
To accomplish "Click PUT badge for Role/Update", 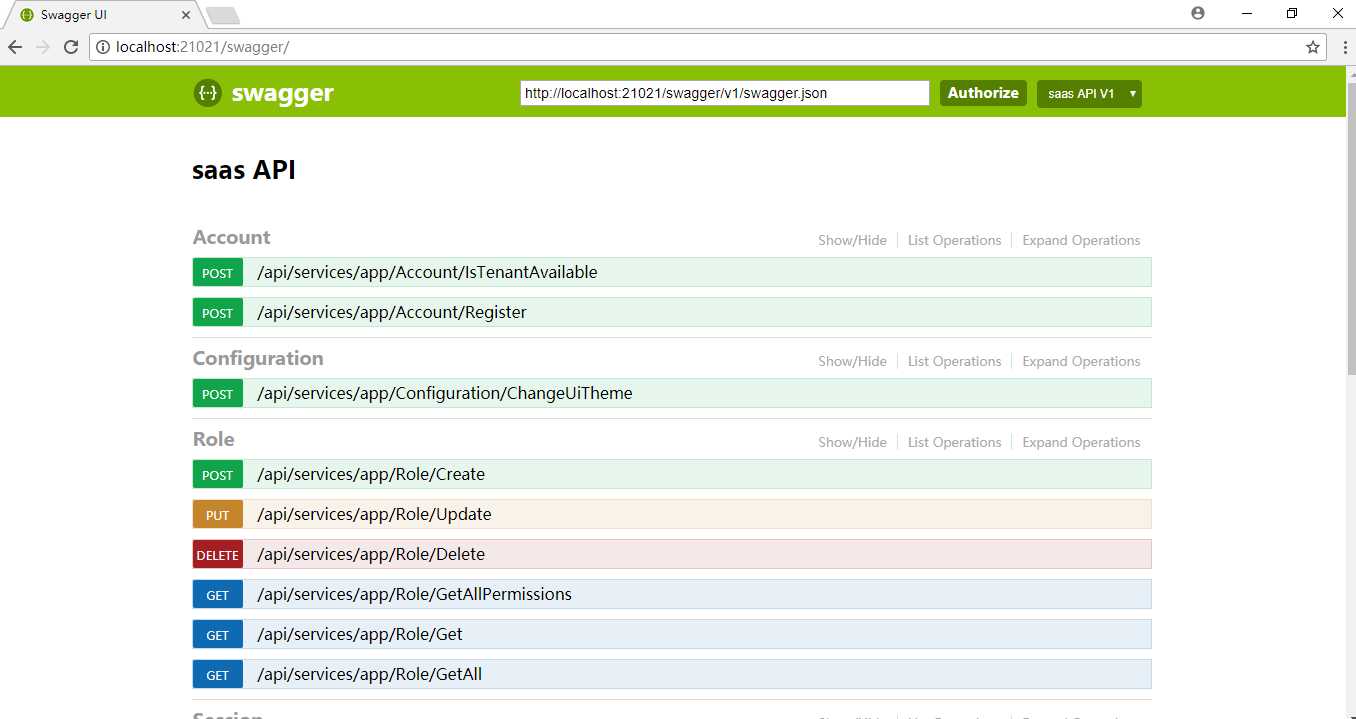I will (x=218, y=515).
